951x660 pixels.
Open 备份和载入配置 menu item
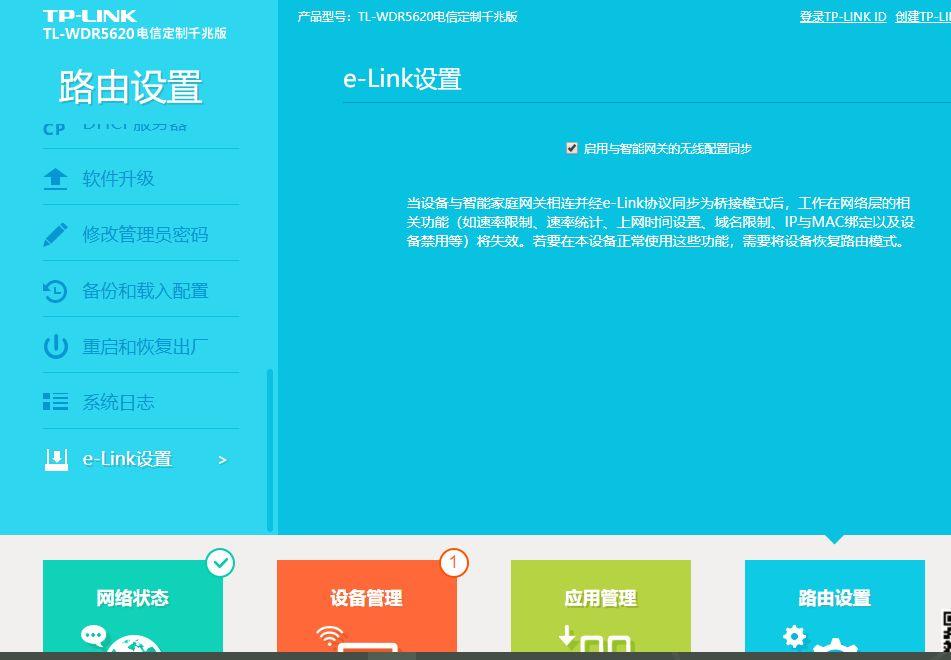point(141,291)
